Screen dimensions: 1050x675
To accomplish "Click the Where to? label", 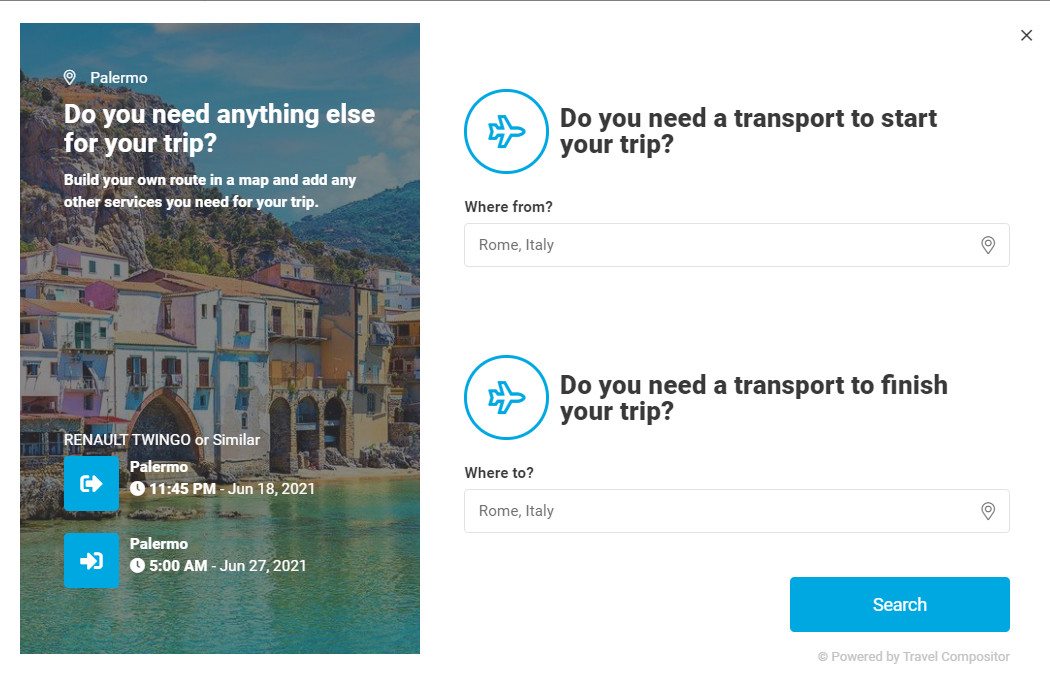I will point(499,473).
